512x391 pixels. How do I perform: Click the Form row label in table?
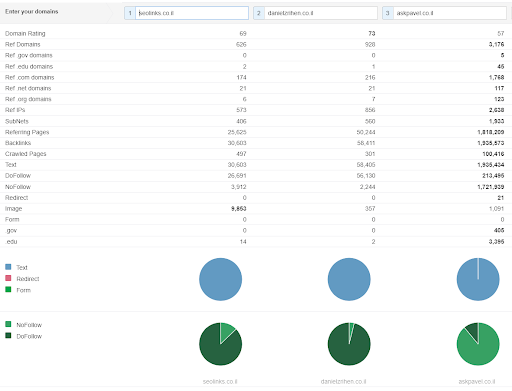(x=12, y=219)
